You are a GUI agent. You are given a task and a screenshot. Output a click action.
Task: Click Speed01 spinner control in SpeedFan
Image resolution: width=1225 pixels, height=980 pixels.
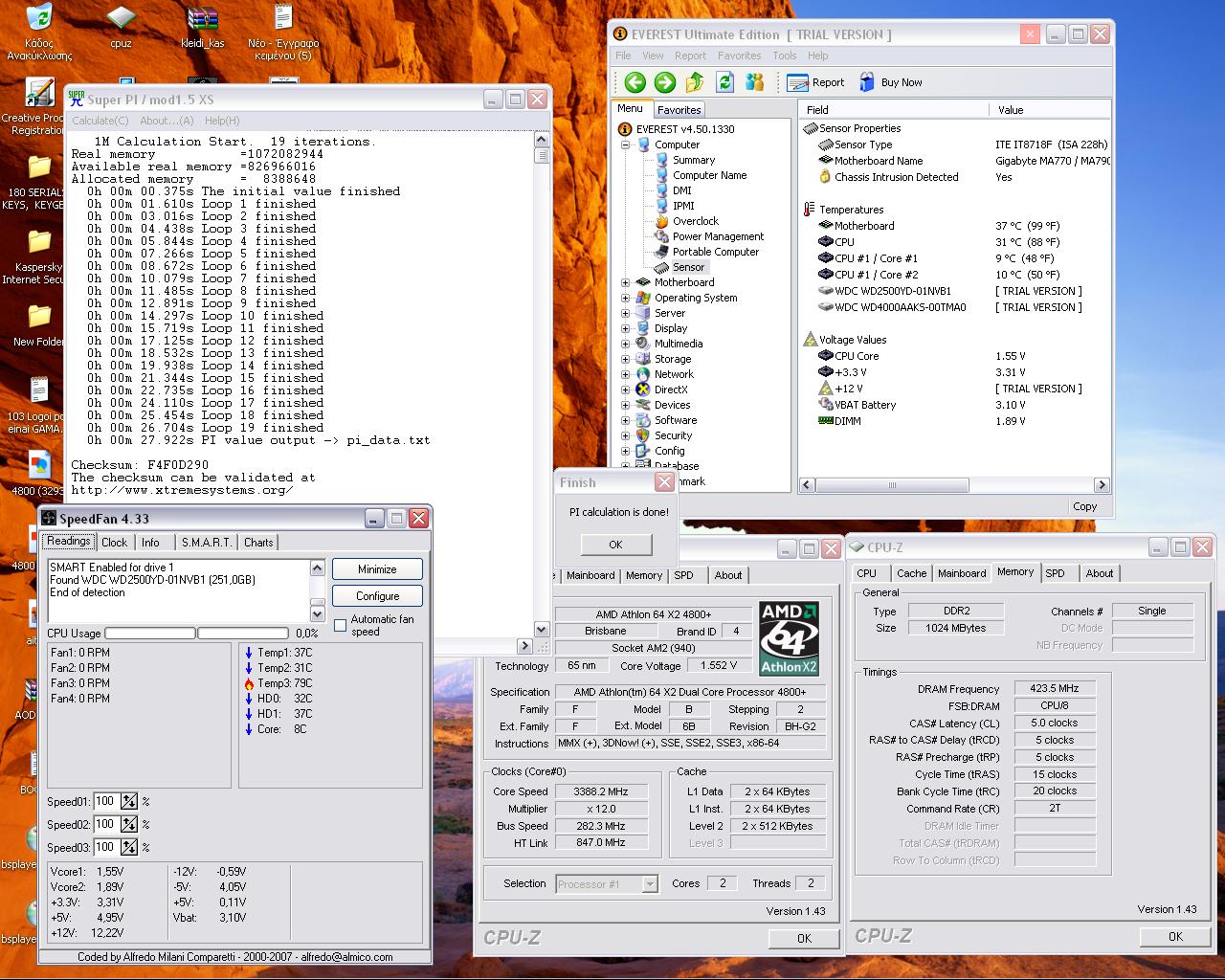coord(129,801)
